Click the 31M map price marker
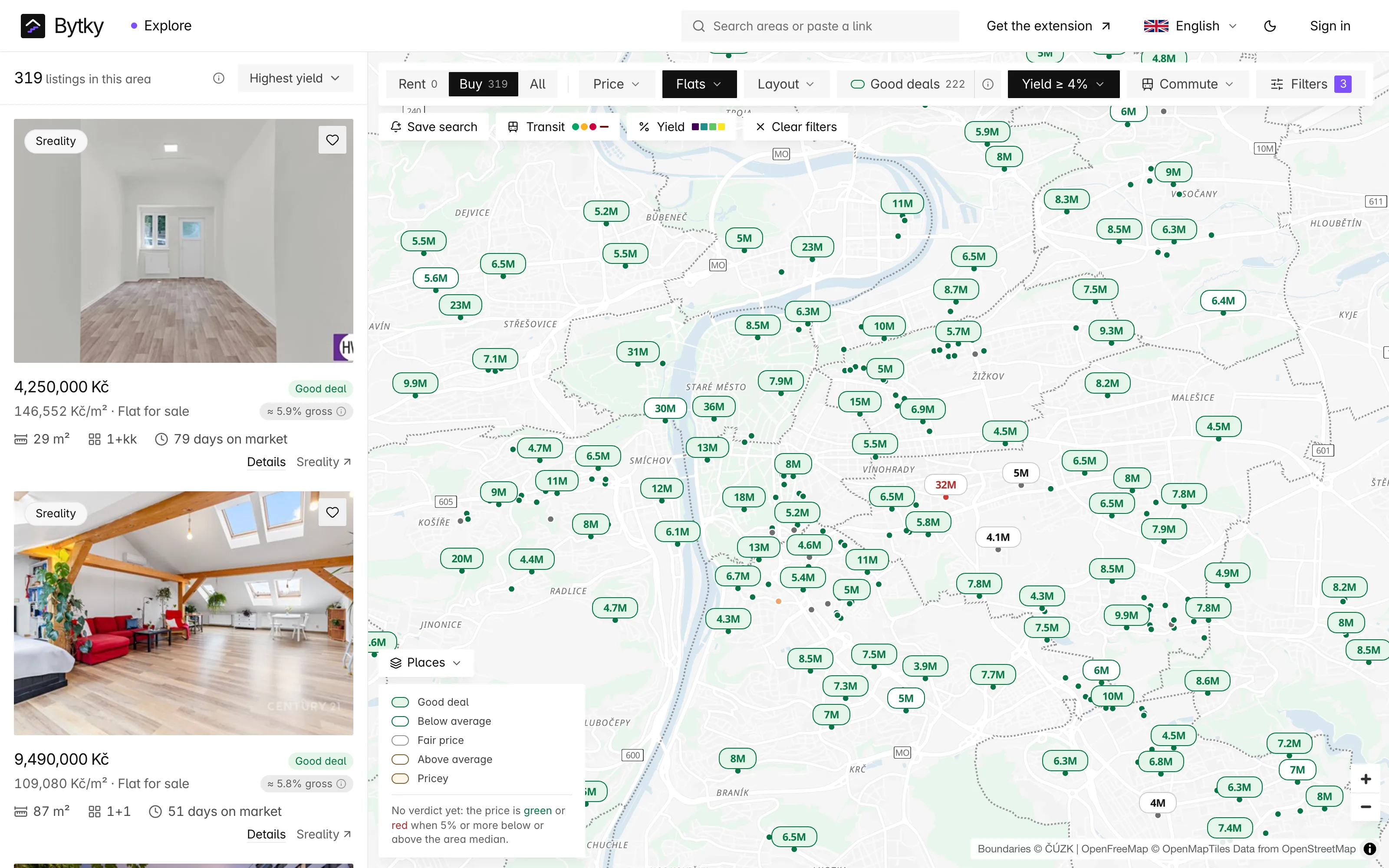 coord(638,352)
